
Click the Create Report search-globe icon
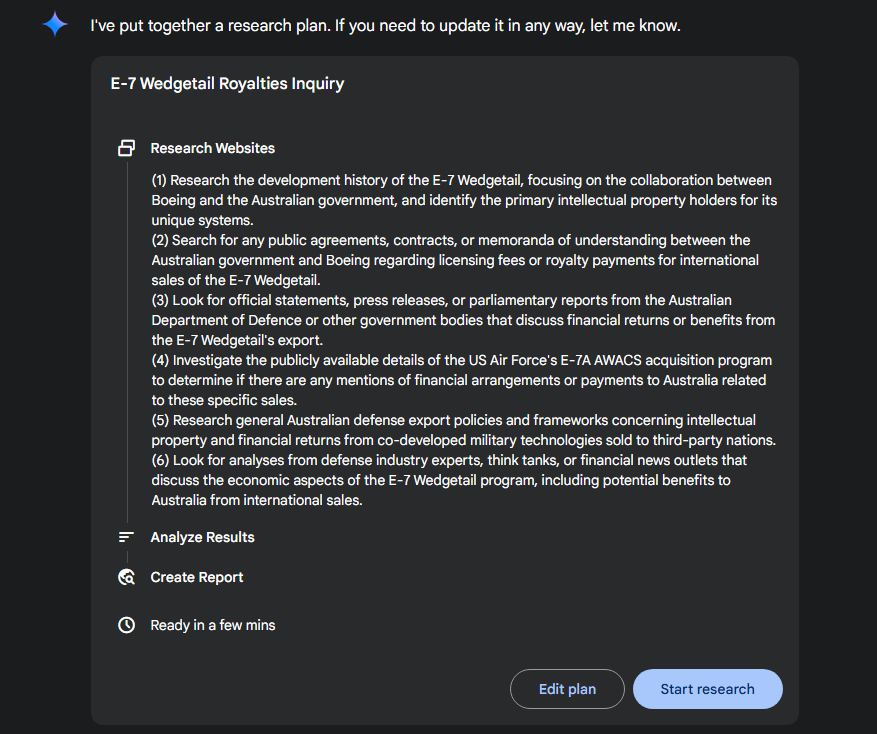coord(126,577)
